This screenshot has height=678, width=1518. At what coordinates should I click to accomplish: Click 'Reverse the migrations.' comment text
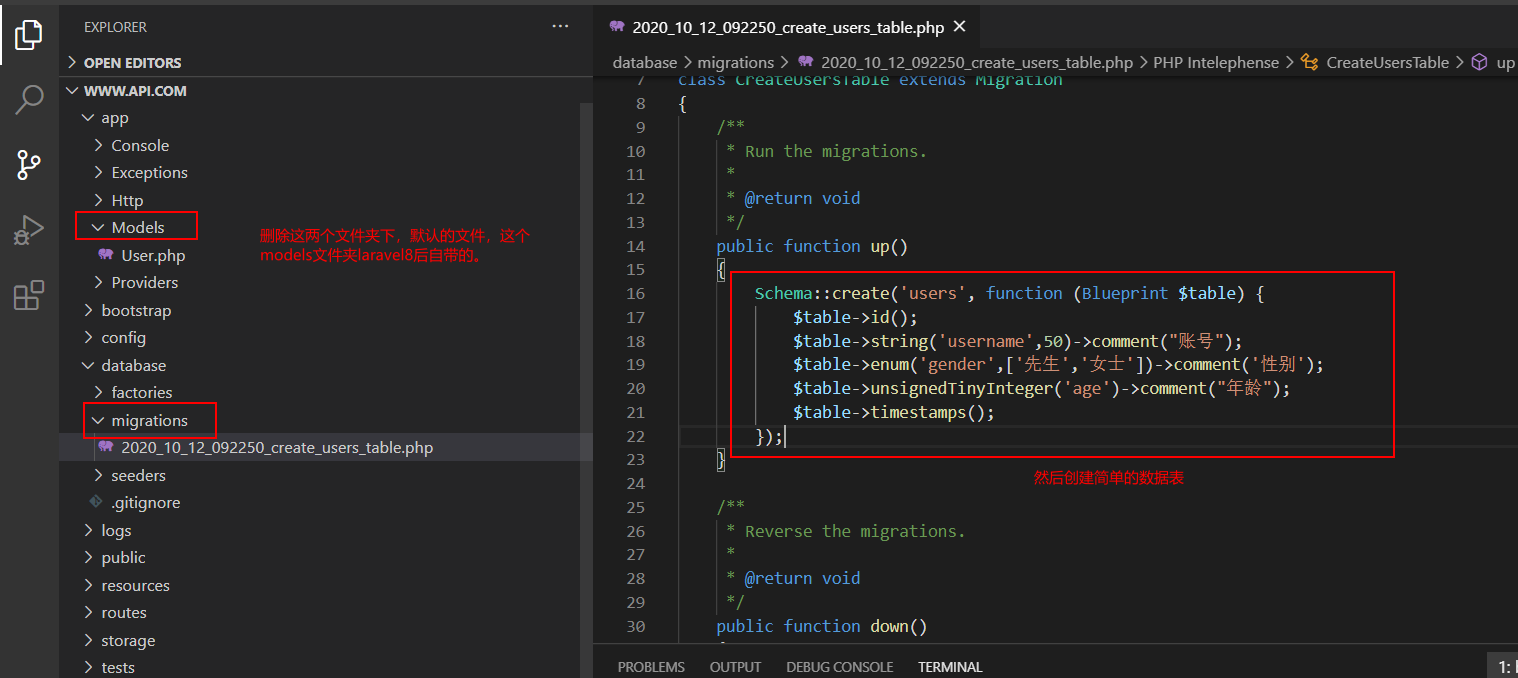(x=855, y=531)
